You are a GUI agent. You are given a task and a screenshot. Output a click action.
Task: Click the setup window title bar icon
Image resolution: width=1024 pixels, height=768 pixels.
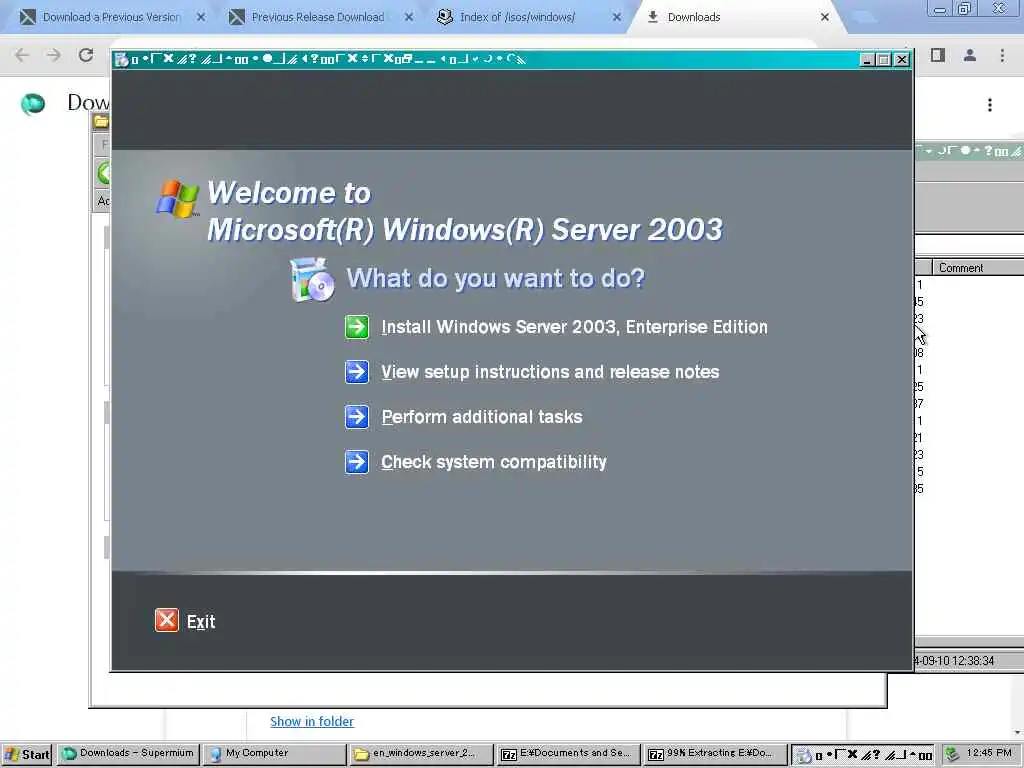[121, 59]
